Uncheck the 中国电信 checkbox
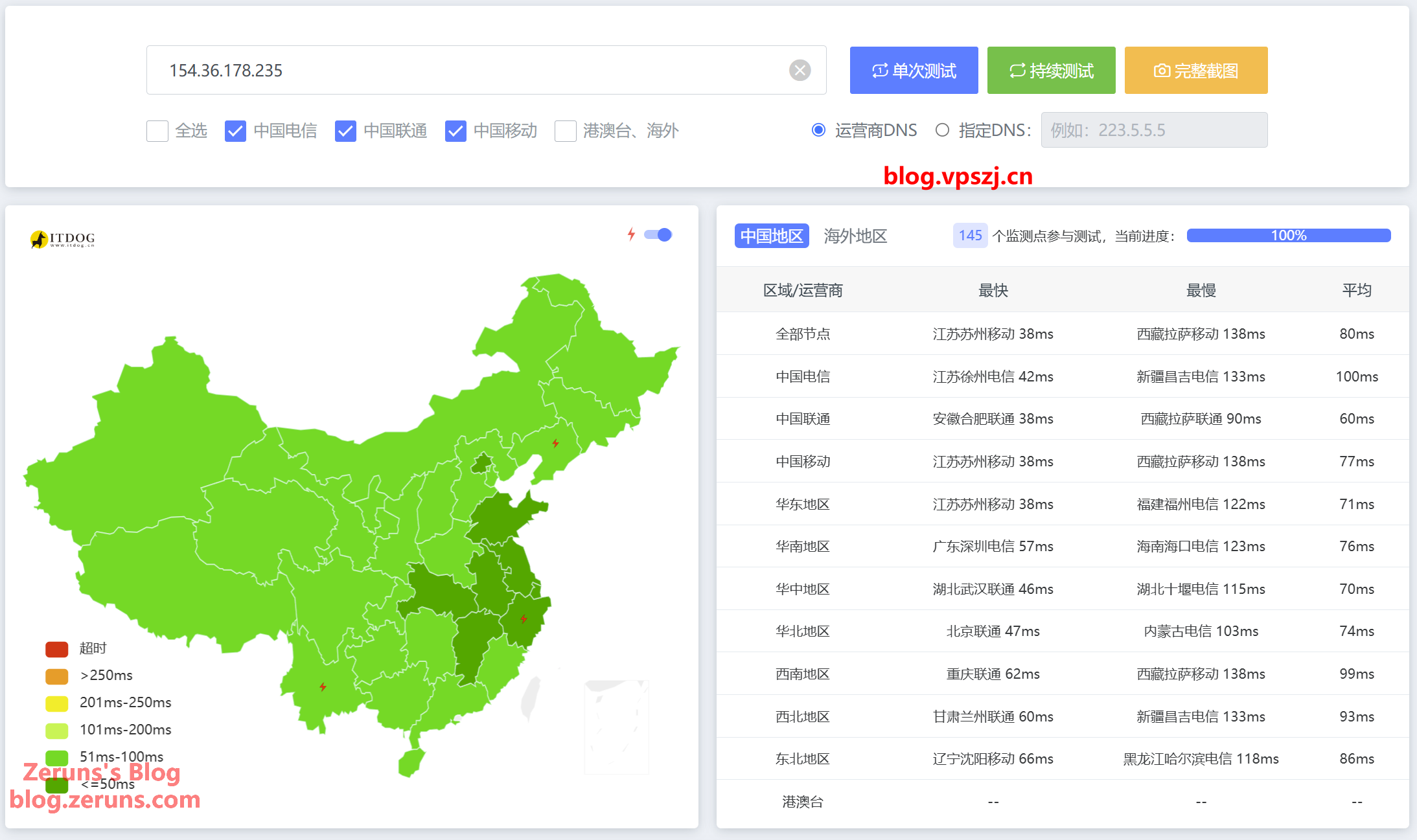Viewport: 1417px width, 840px height. coord(235,131)
